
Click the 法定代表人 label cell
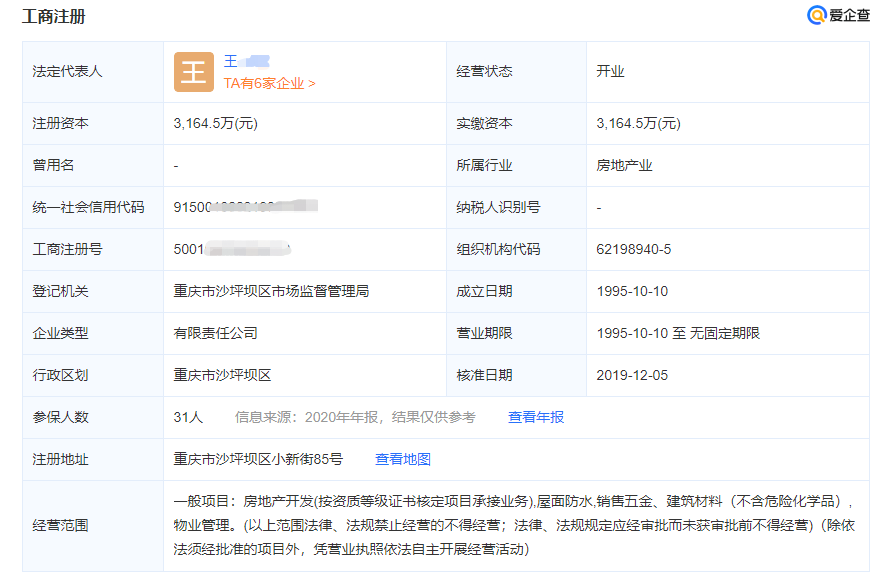point(93,72)
